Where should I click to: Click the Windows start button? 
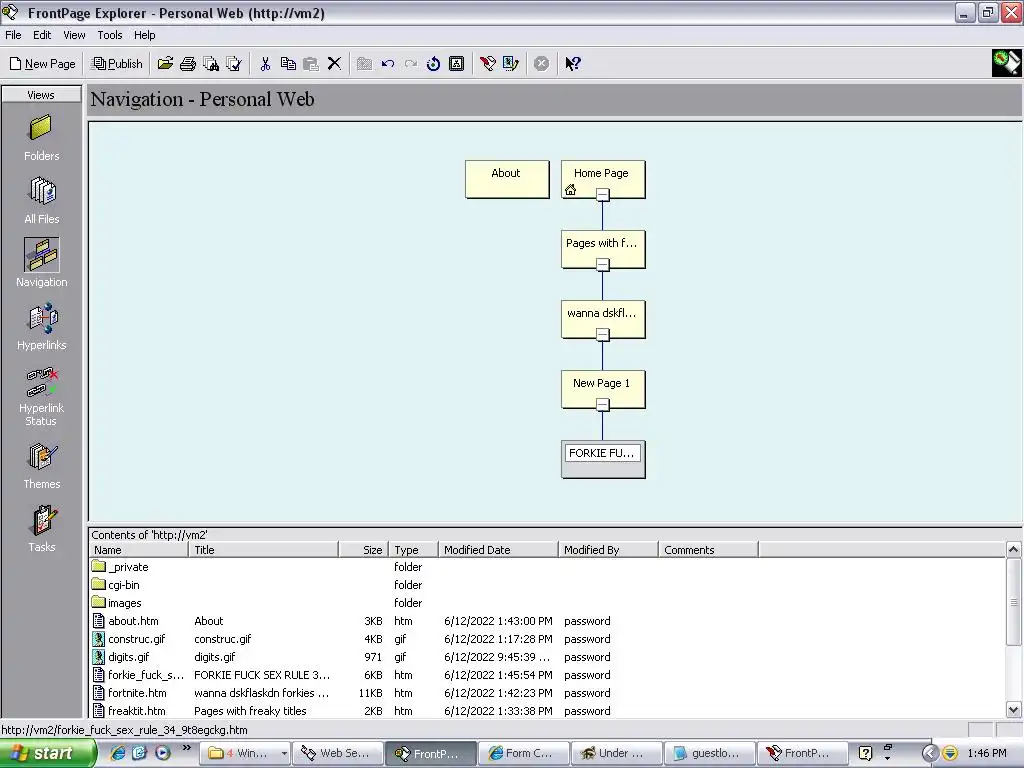point(47,754)
